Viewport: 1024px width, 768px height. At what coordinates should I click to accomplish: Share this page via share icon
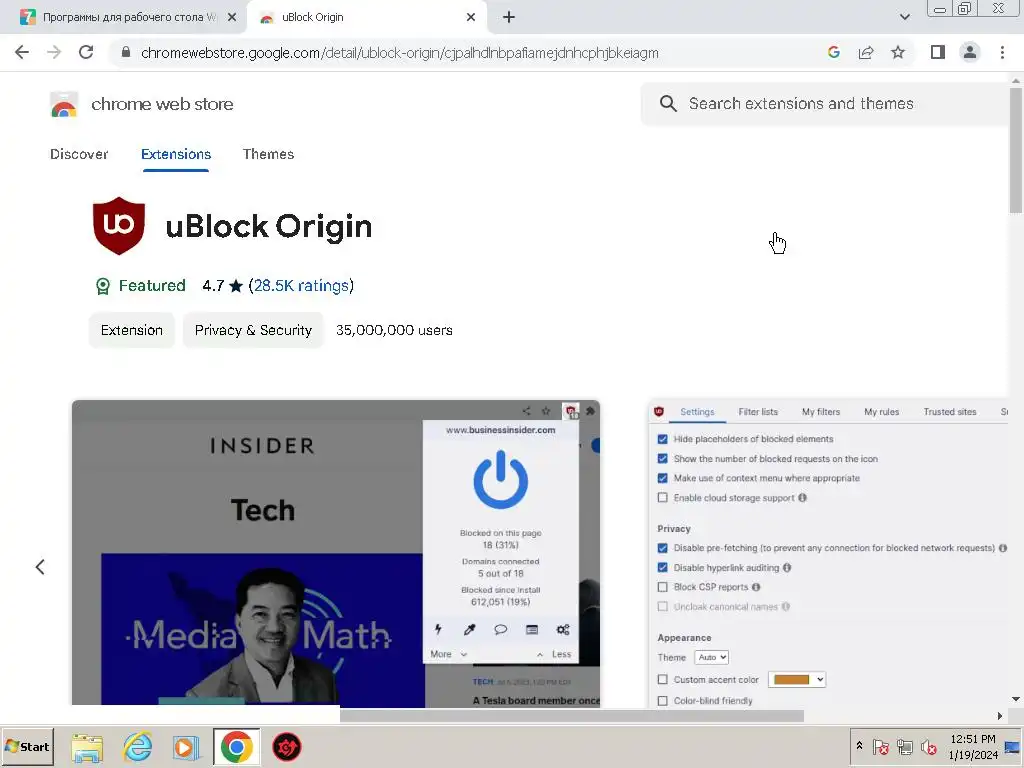(x=866, y=52)
